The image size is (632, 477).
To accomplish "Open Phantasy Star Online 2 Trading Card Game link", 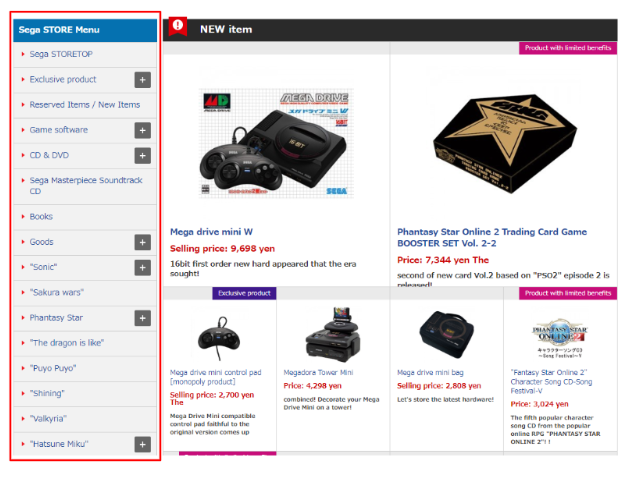I will 492,237.
